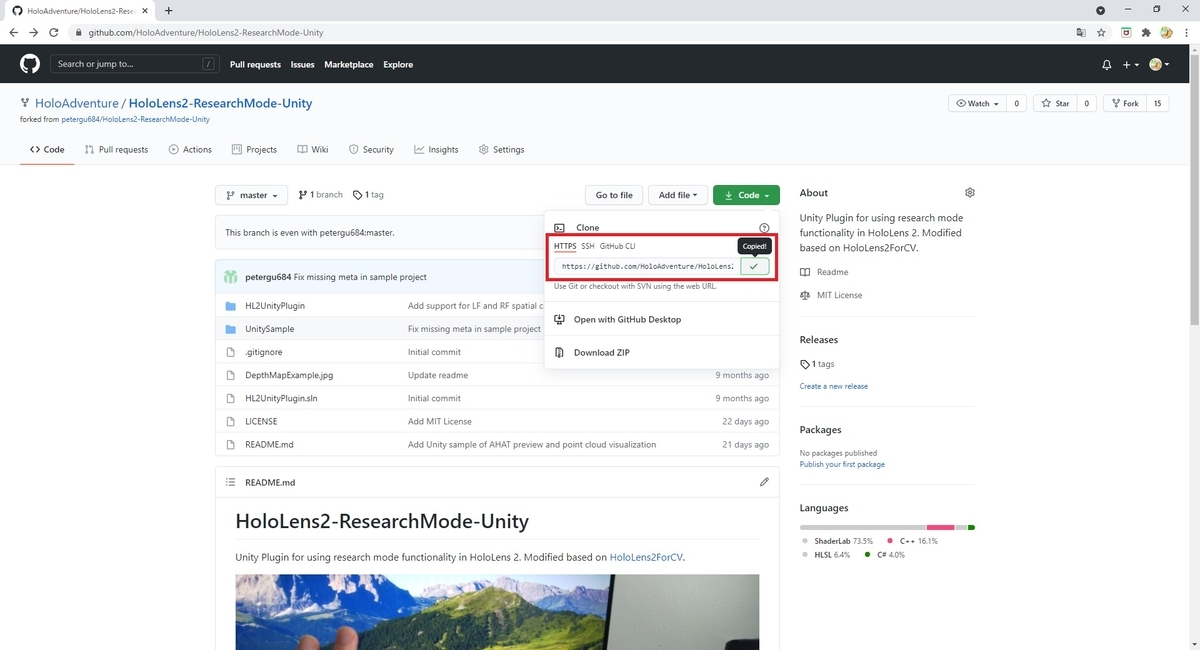1200x650 pixels.
Task: Click the languages color bar
Action: tap(887, 527)
